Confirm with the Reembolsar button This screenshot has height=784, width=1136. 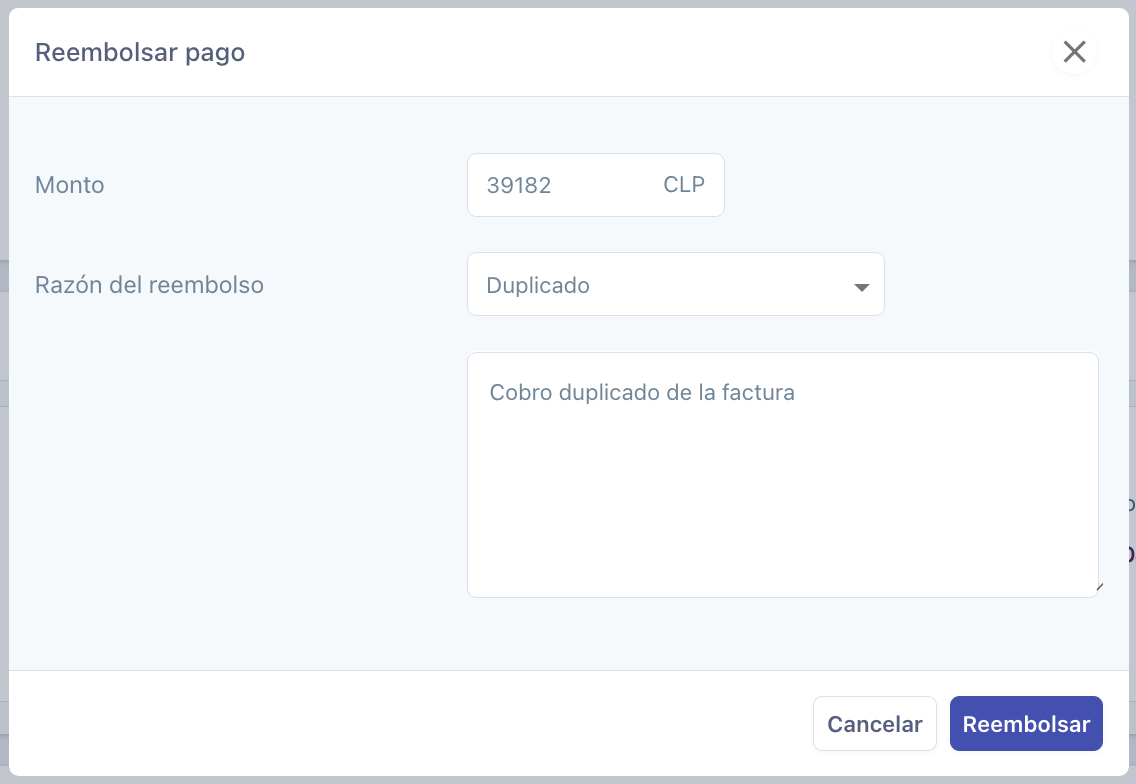coord(1026,723)
